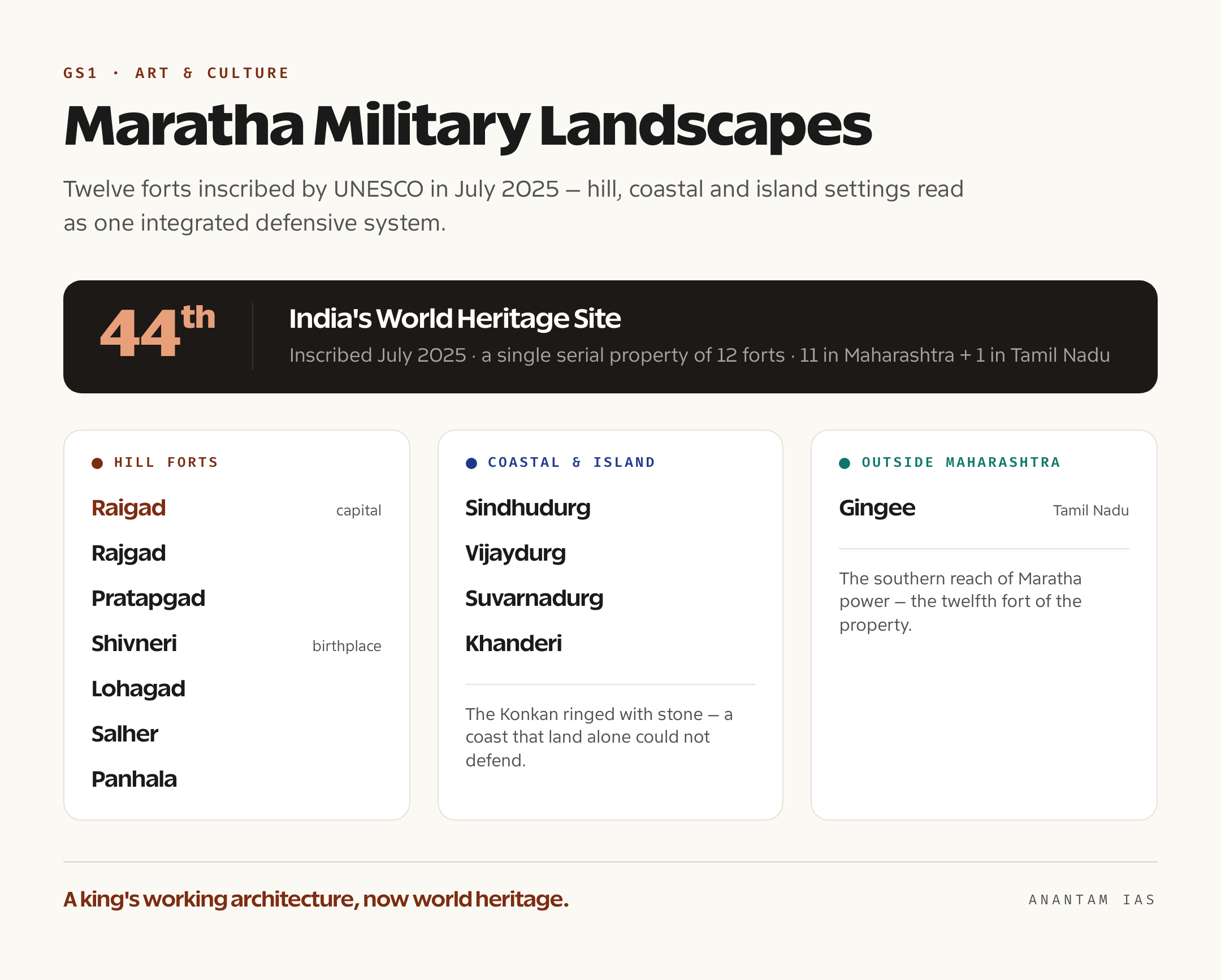This screenshot has width=1221, height=980.
Task: Select the Salher fort entry
Action: click(x=124, y=734)
